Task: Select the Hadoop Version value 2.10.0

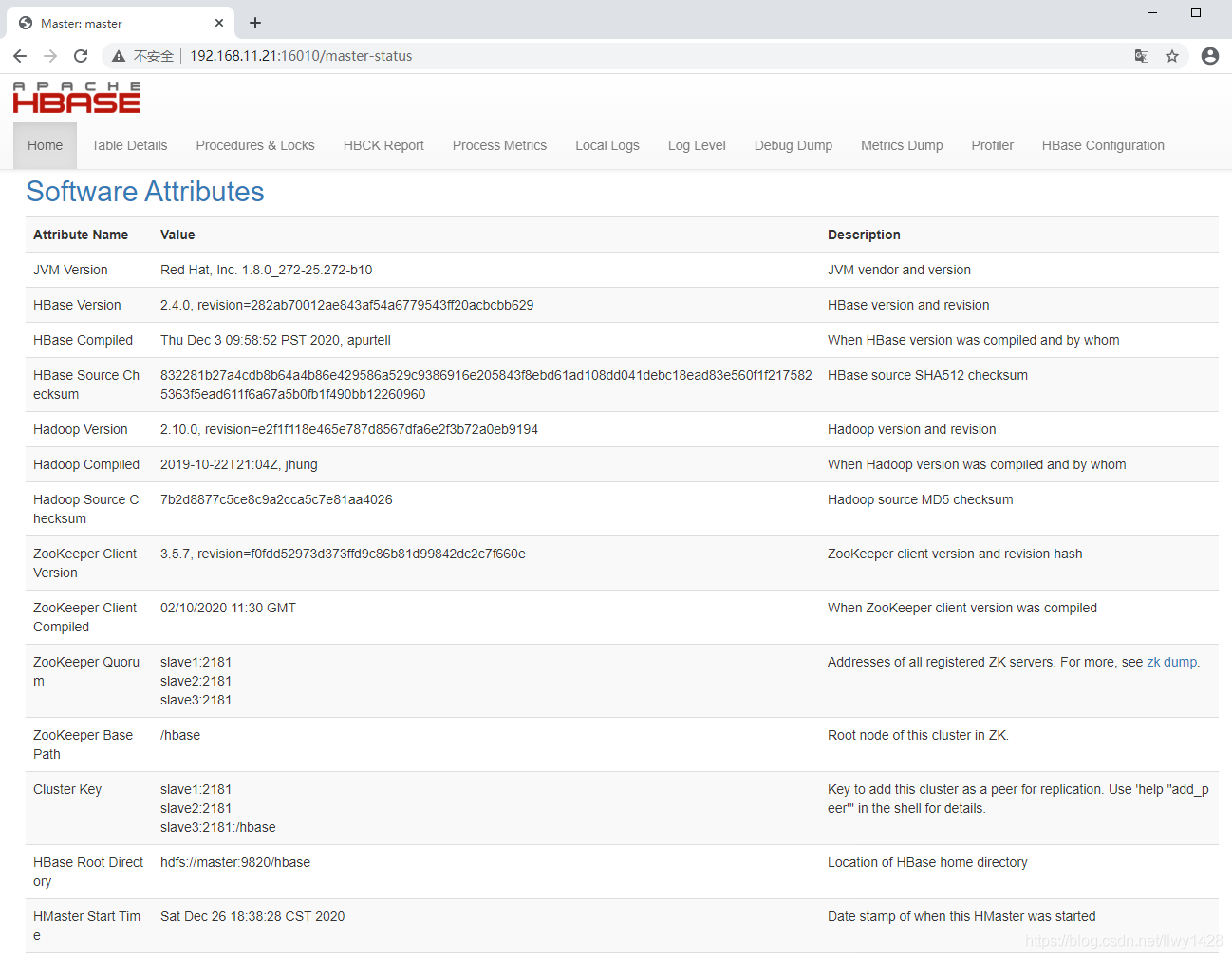Action: click(x=349, y=429)
